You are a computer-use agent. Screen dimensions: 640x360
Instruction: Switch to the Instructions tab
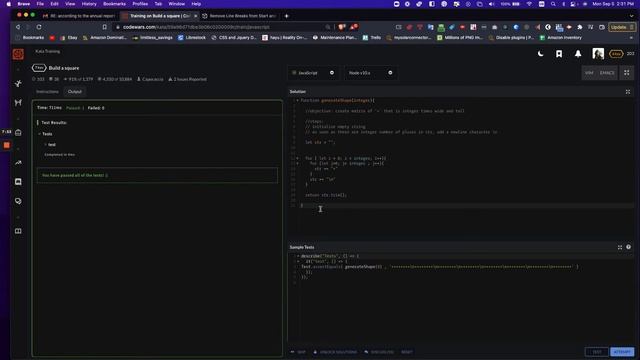(x=47, y=91)
